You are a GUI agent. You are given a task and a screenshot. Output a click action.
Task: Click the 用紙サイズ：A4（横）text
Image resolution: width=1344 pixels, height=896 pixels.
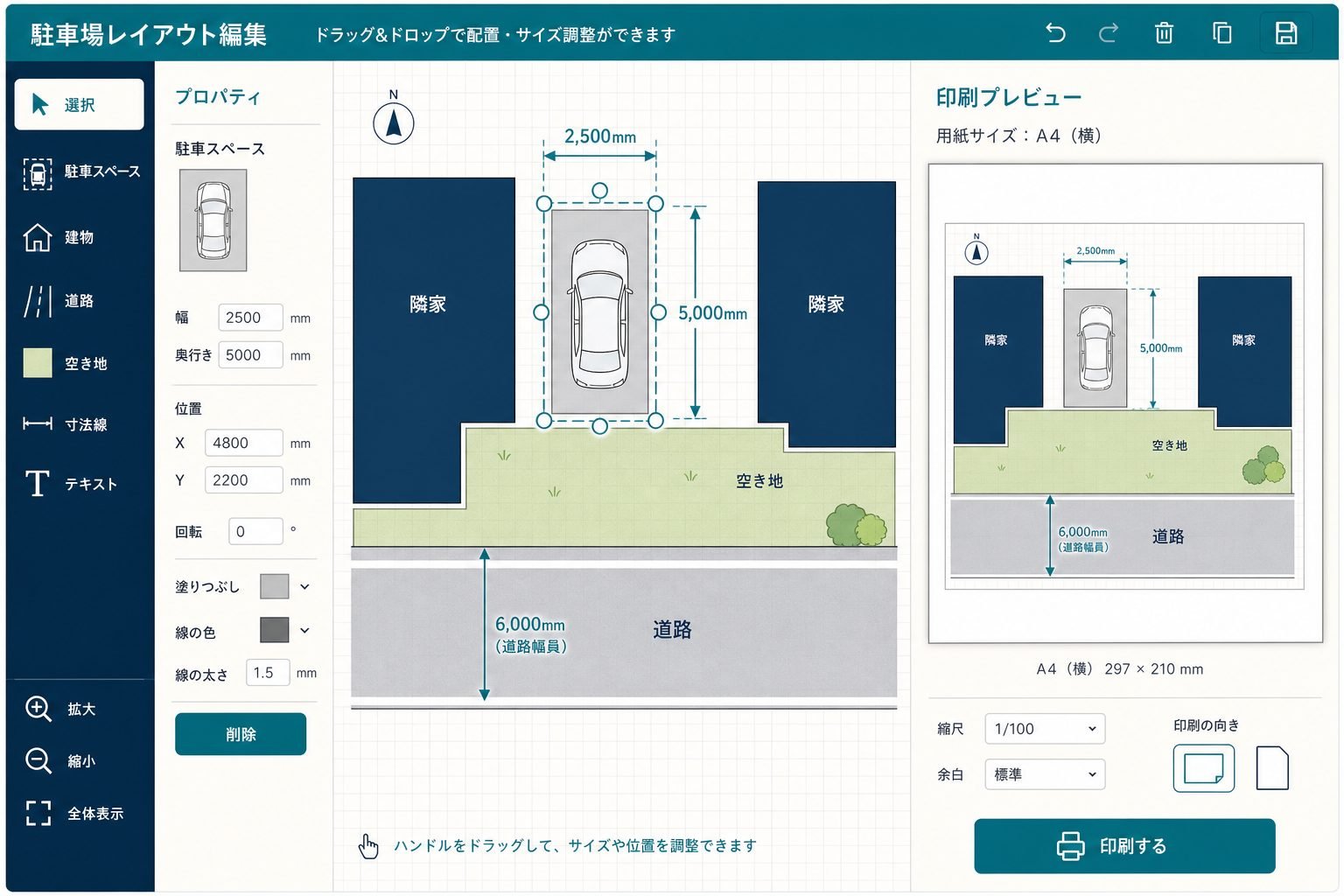(1018, 136)
